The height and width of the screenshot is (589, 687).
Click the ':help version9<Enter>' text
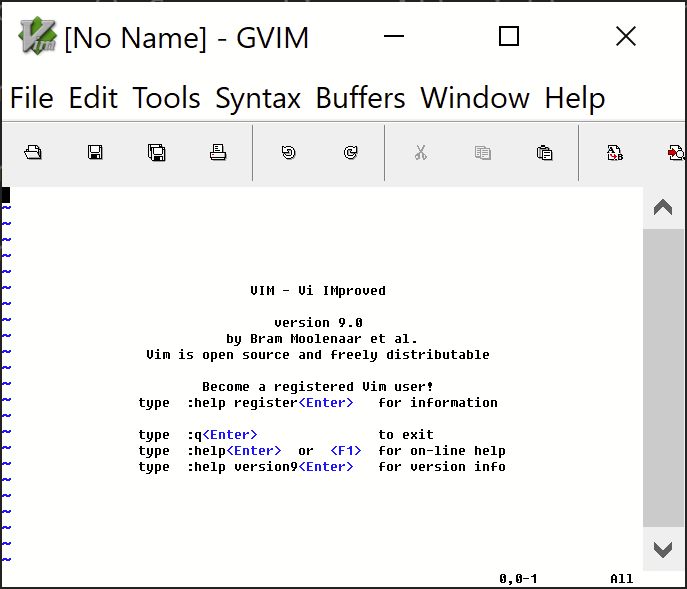click(270, 467)
